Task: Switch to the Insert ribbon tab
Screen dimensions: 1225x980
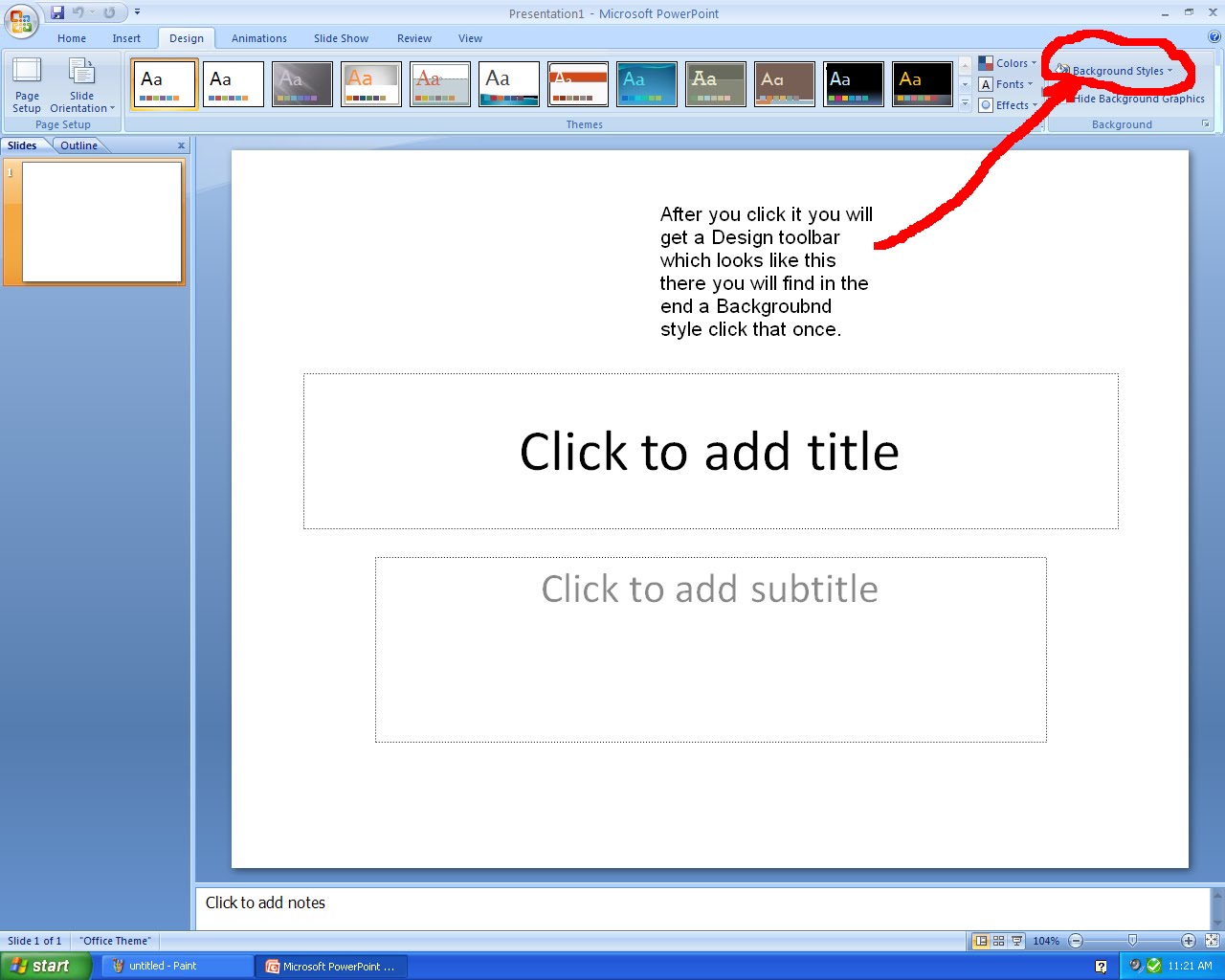Action: click(126, 38)
